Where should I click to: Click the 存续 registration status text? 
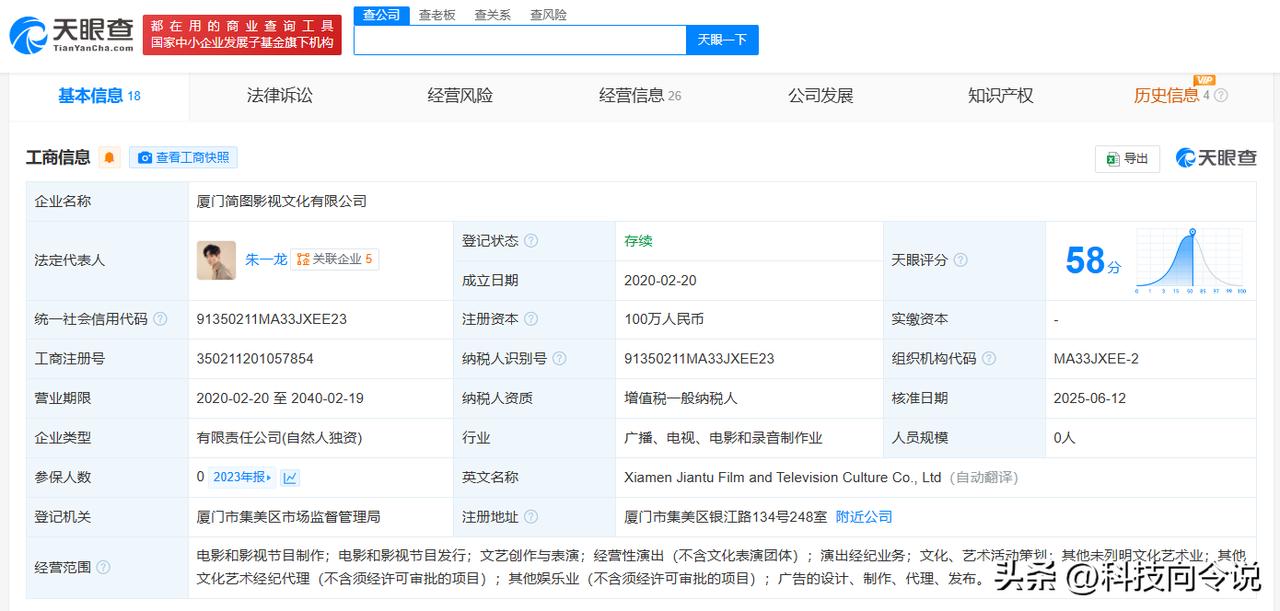click(638, 241)
